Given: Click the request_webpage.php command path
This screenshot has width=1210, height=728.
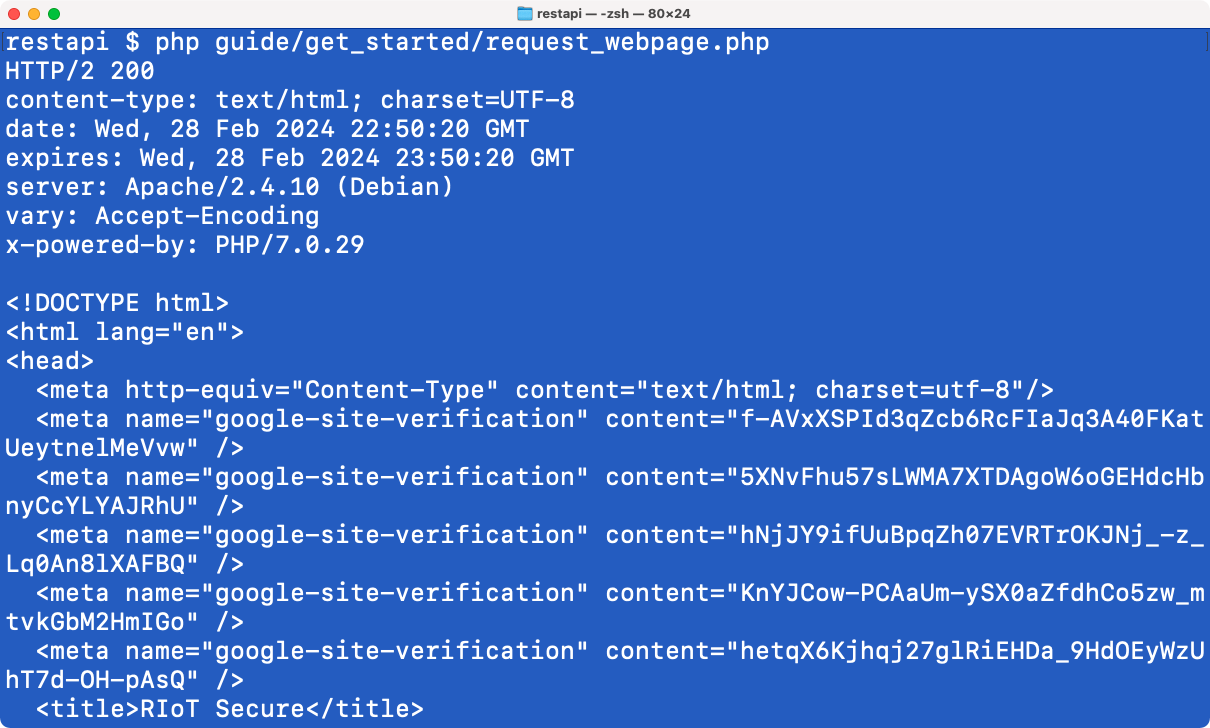Looking at the screenshot, I should pyautogui.click(x=492, y=43).
